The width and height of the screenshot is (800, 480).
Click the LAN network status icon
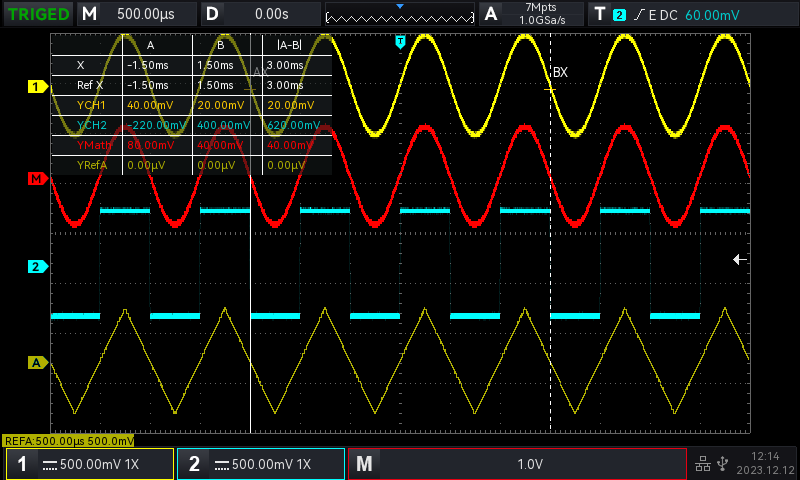[703, 464]
